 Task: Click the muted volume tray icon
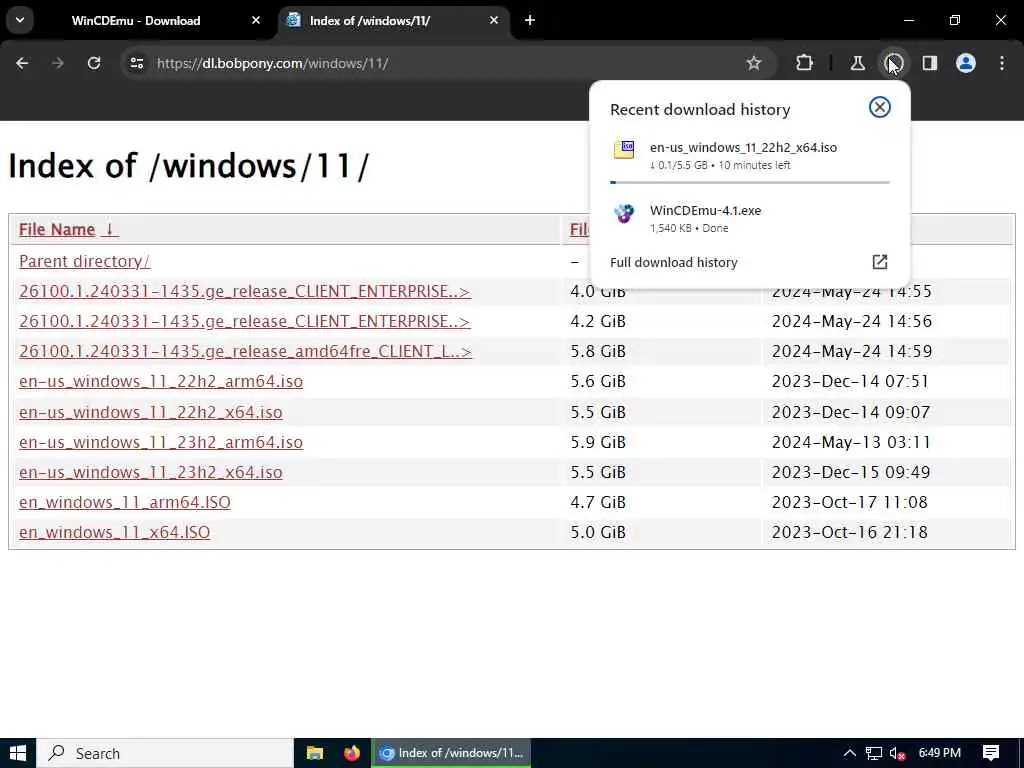(x=898, y=754)
